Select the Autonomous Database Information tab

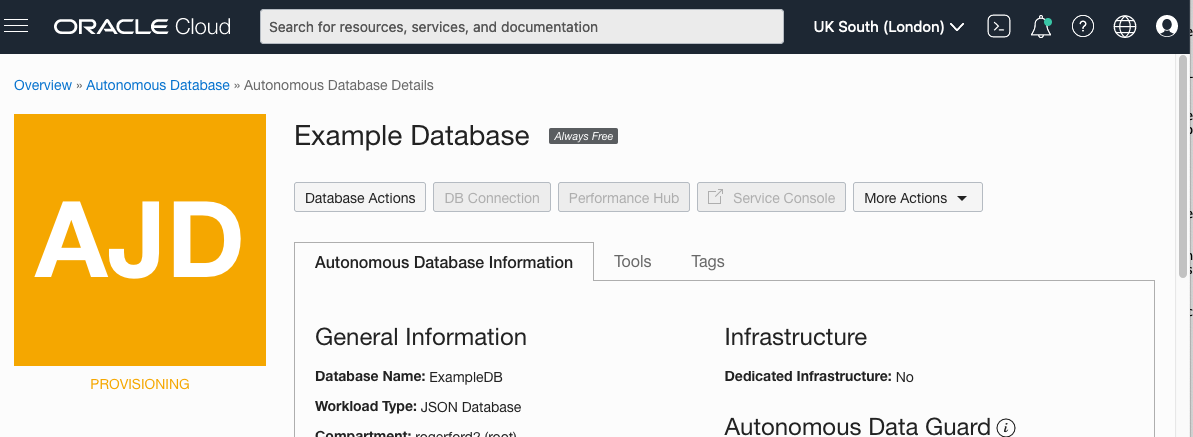(x=444, y=263)
